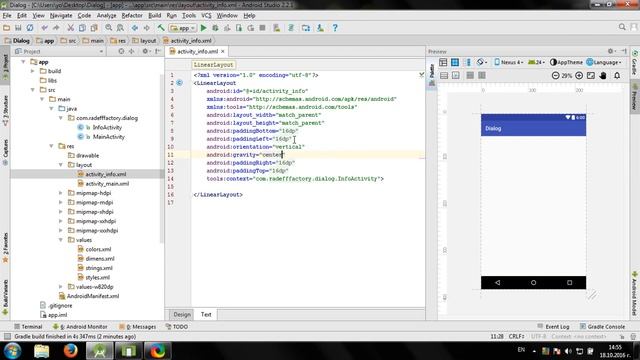Open the SDK Manager icon

pyautogui.click(x=320, y=28)
